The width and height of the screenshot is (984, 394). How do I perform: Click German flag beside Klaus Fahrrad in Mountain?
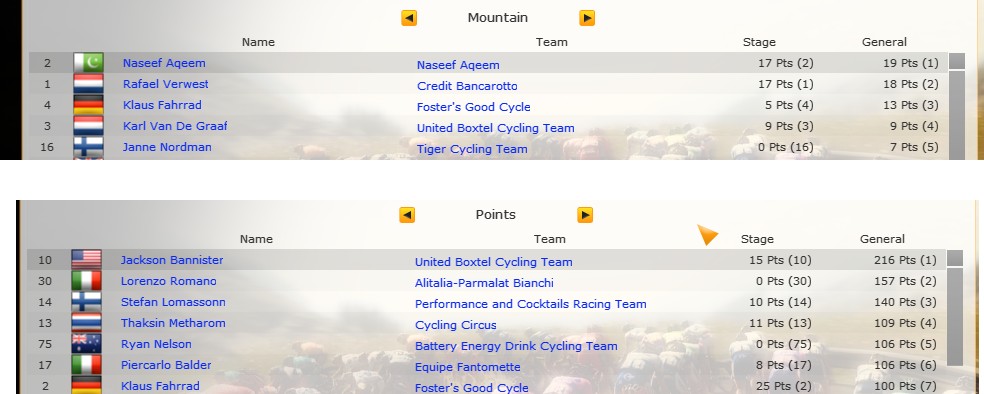click(x=88, y=105)
